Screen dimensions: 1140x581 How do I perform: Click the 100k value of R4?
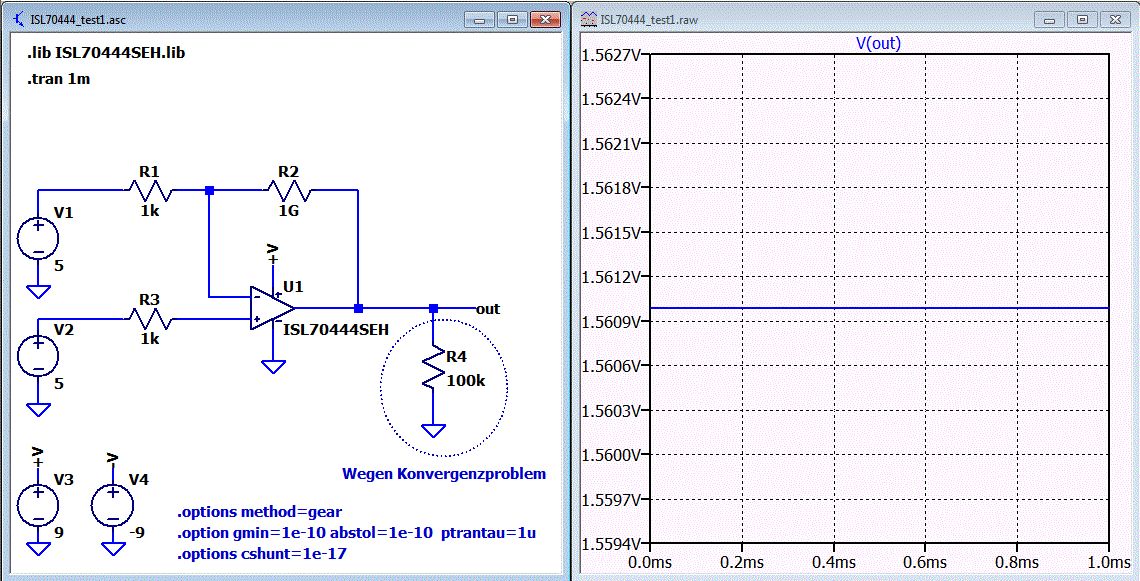click(465, 380)
